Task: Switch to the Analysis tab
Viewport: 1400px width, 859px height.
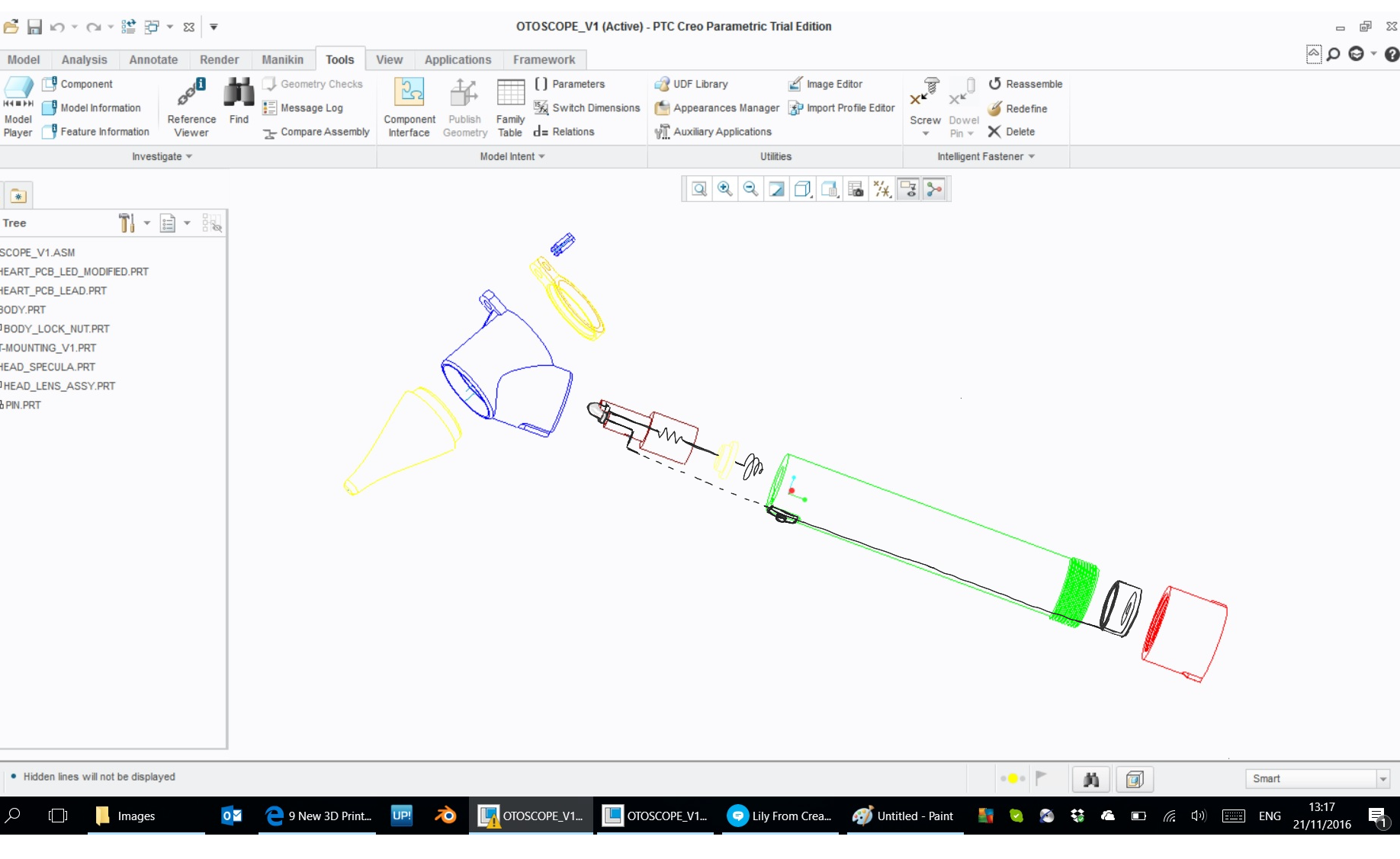Action: 84,59
